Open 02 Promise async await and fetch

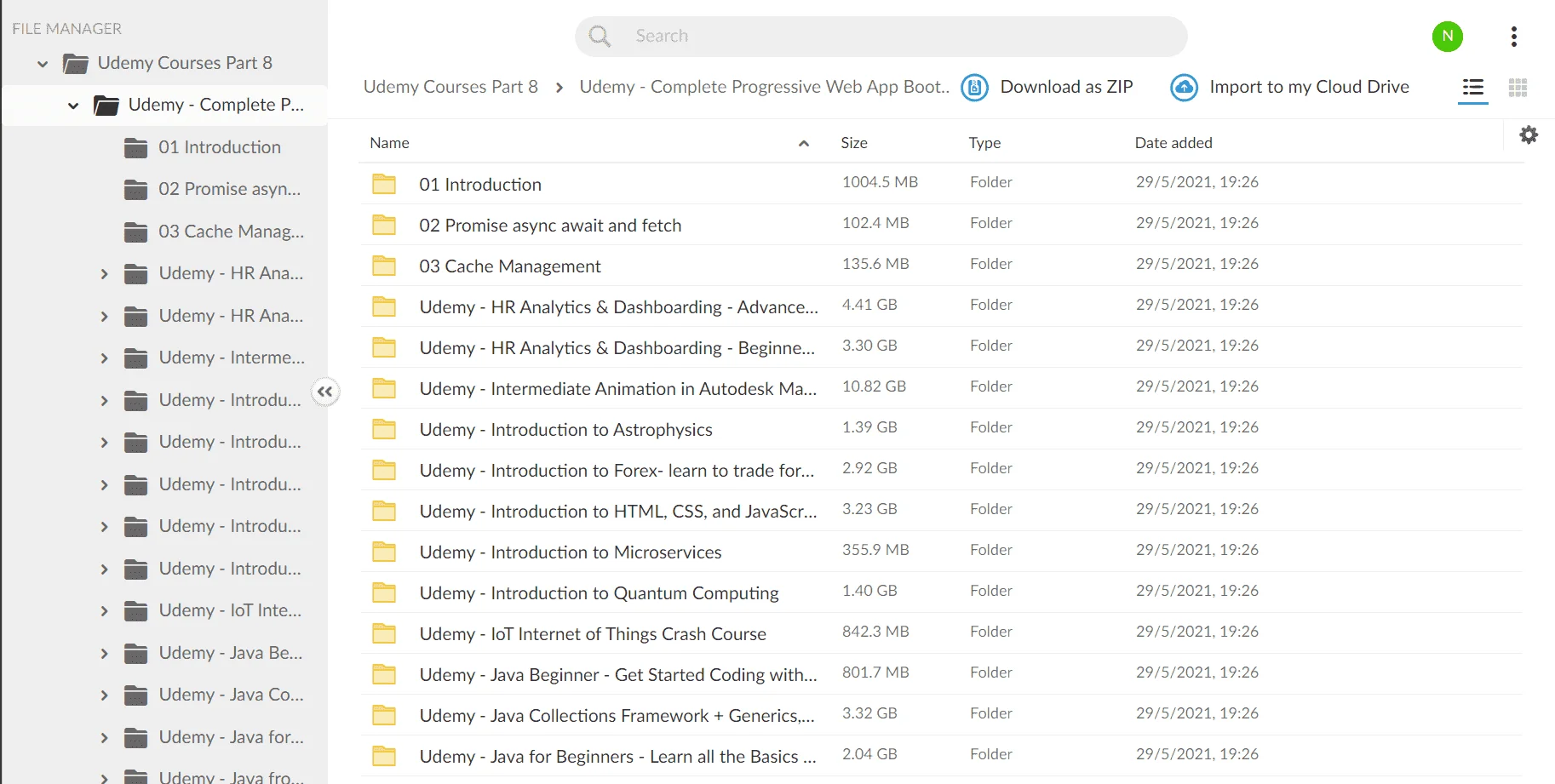point(550,225)
